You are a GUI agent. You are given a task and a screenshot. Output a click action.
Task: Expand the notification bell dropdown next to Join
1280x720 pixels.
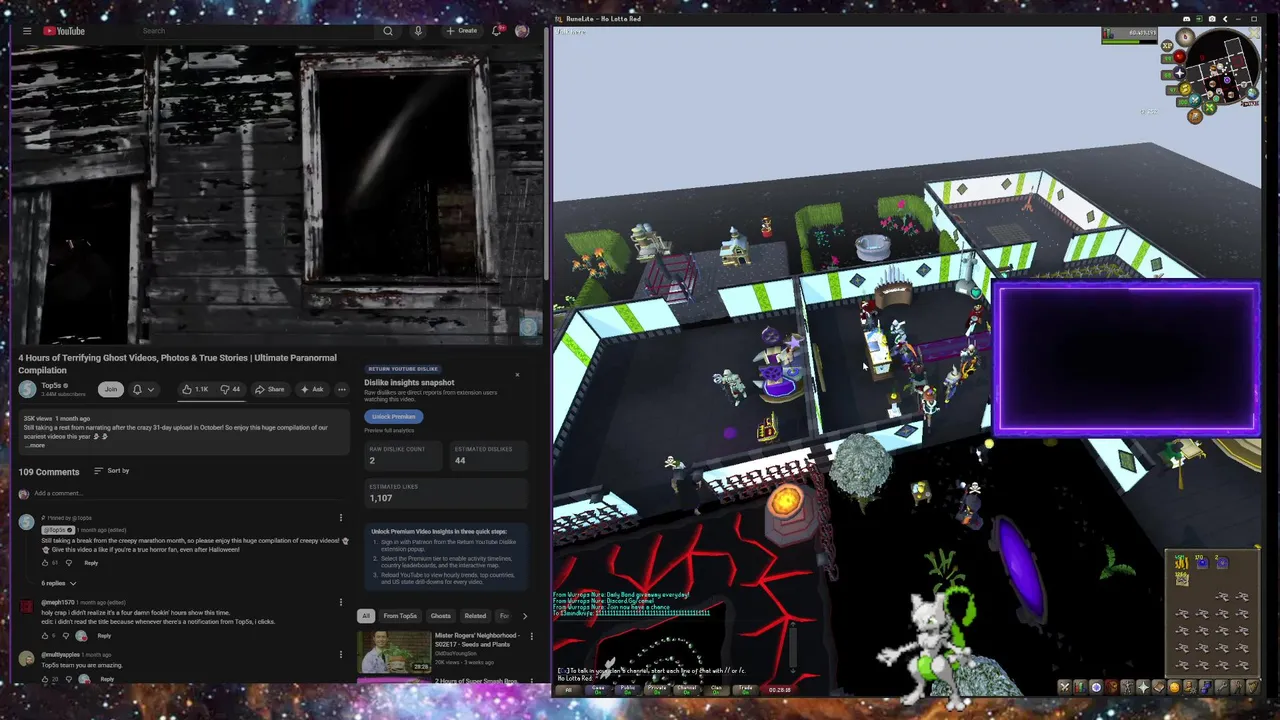(144, 389)
